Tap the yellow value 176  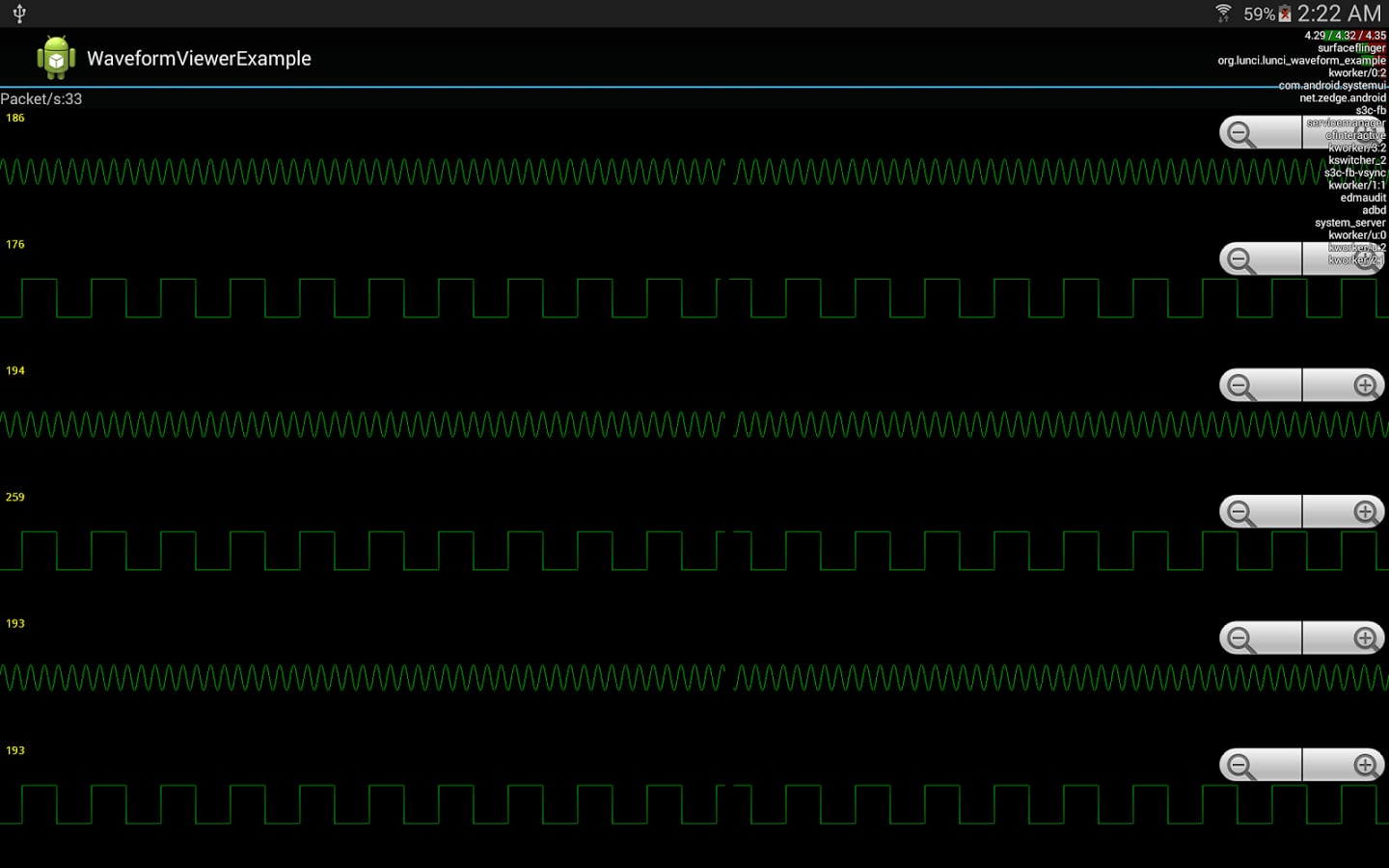[15, 244]
